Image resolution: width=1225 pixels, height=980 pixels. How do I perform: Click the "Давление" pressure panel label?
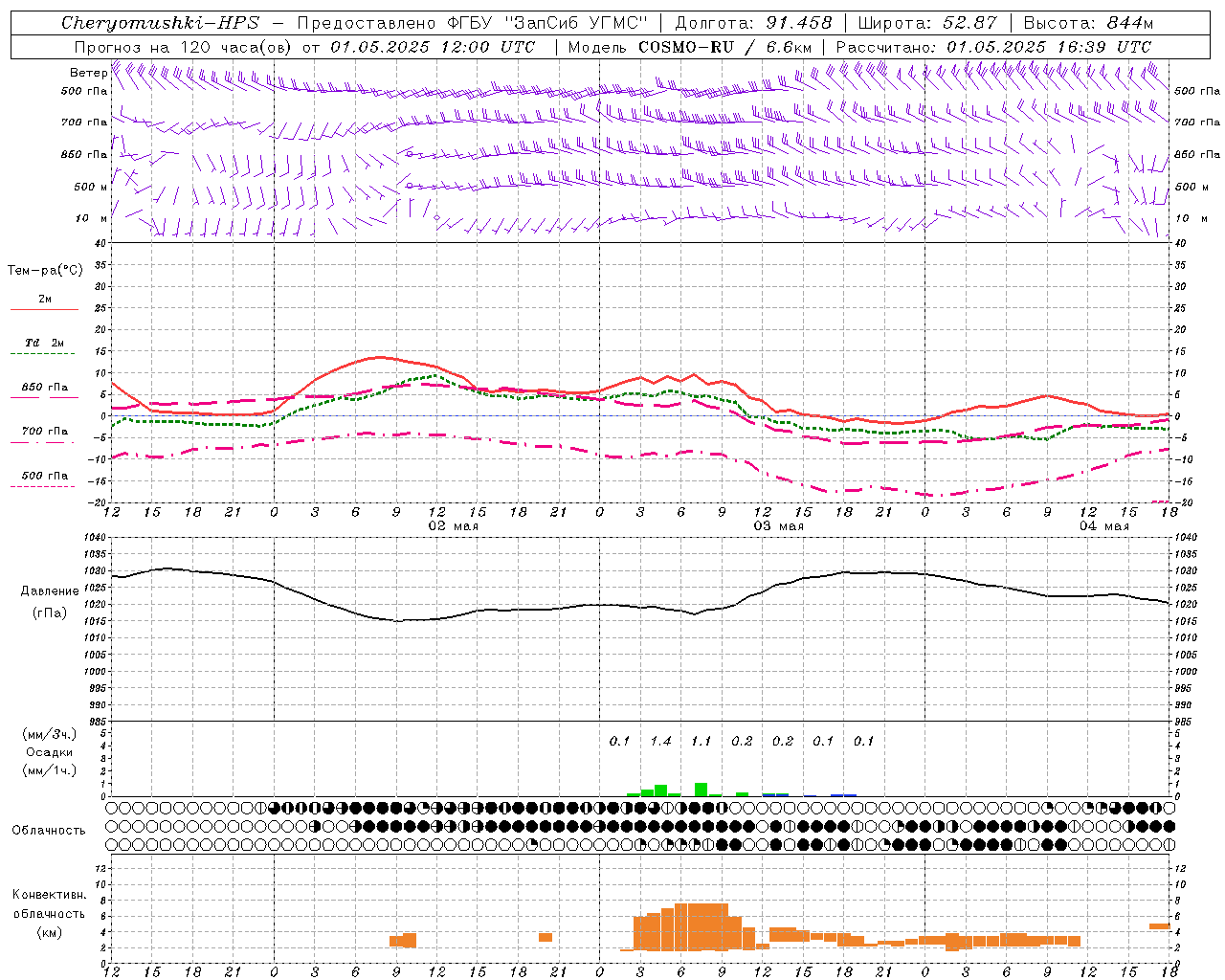coord(50,591)
